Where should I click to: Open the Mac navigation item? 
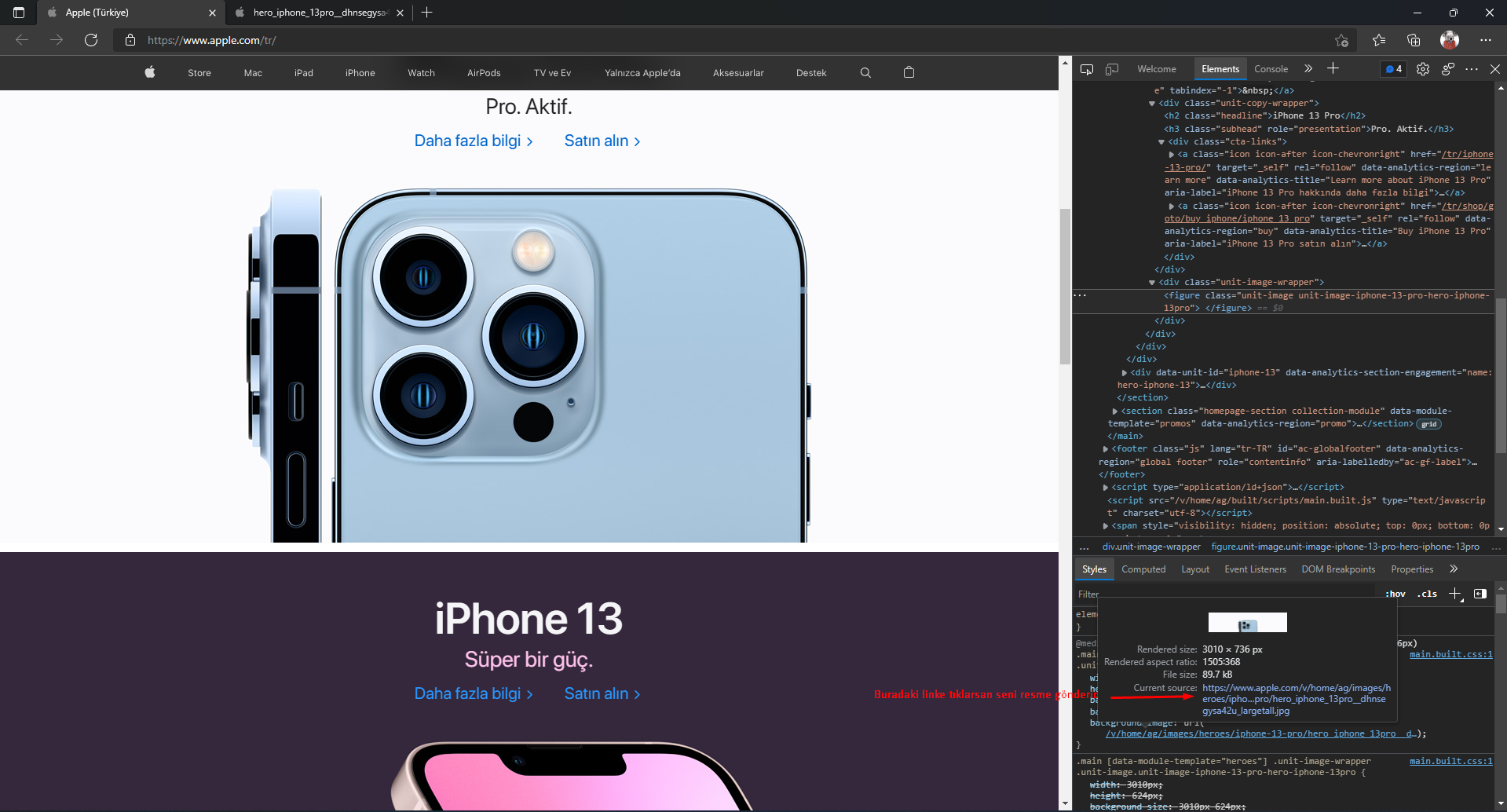(253, 73)
